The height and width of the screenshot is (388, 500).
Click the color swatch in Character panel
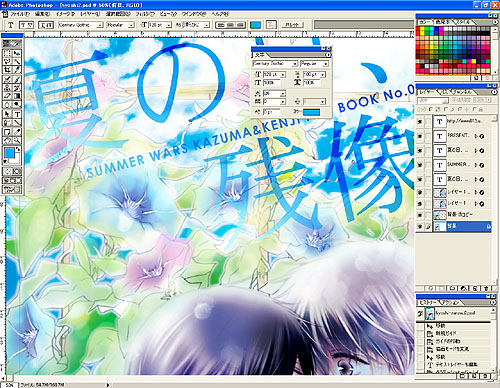pyautogui.click(x=311, y=112)
